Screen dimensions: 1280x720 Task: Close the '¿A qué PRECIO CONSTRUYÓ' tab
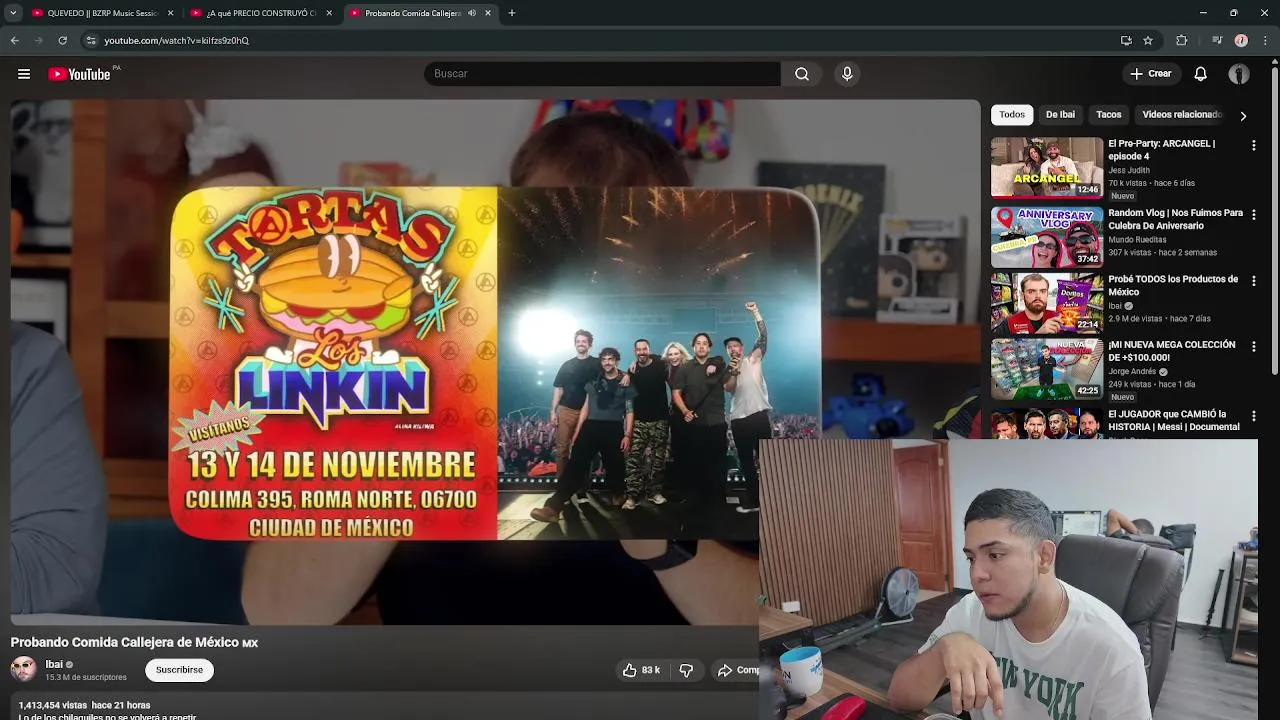[329, 13]
